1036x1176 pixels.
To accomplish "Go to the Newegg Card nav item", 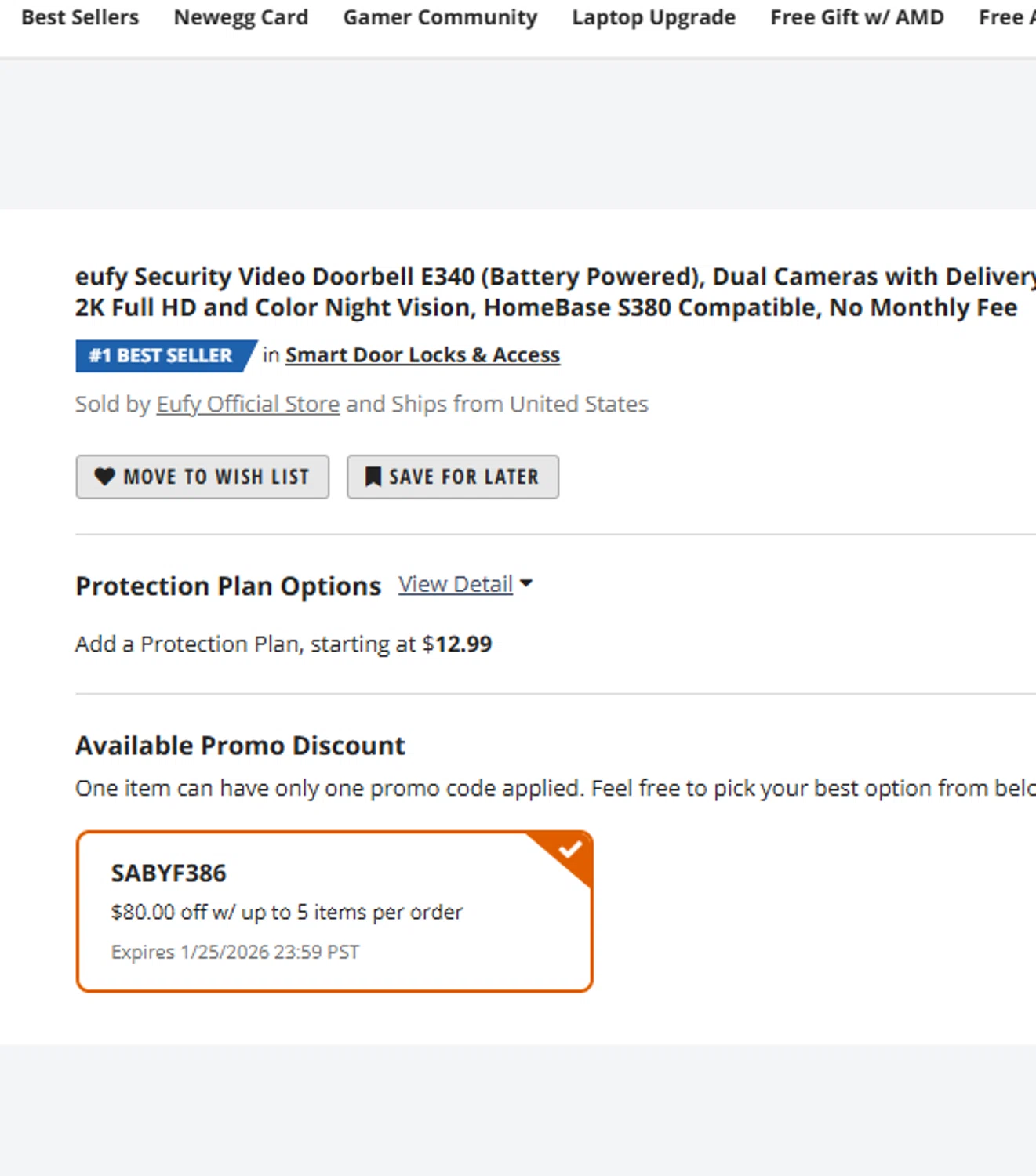I will tap(241, 17).
